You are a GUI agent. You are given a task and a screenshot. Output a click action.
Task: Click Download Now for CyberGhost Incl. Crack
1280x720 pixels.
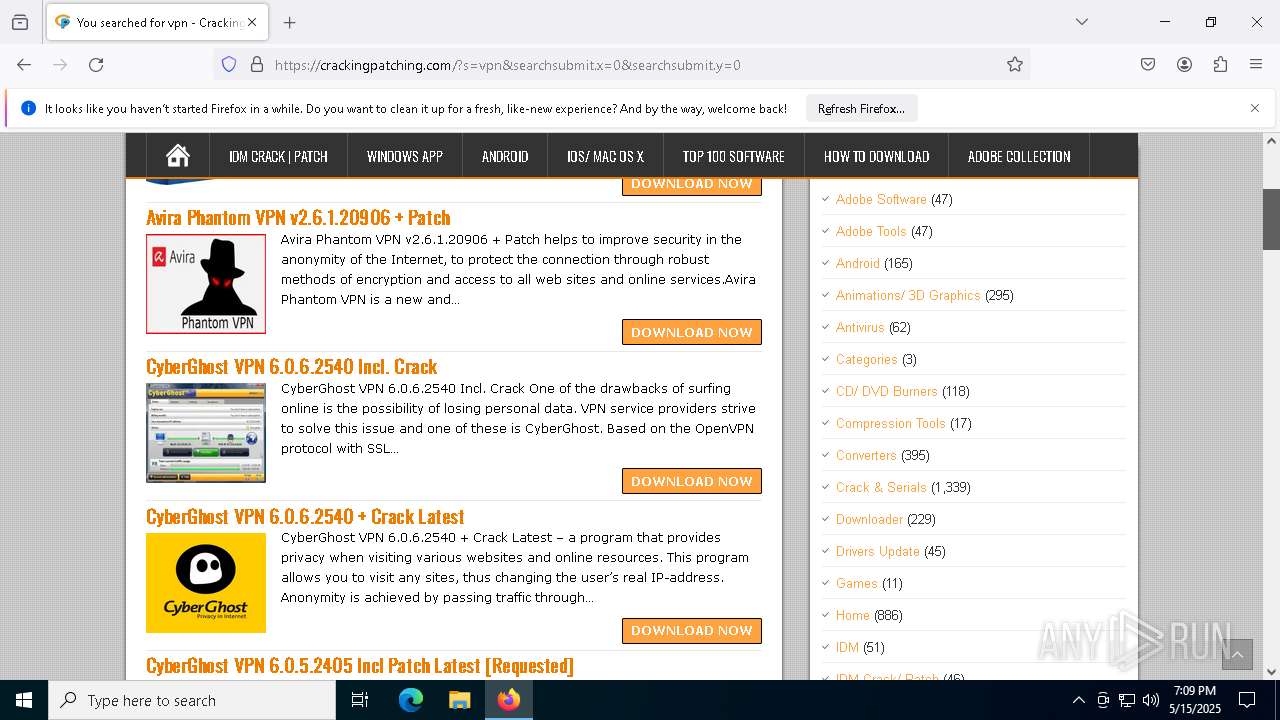coord(692,481)
